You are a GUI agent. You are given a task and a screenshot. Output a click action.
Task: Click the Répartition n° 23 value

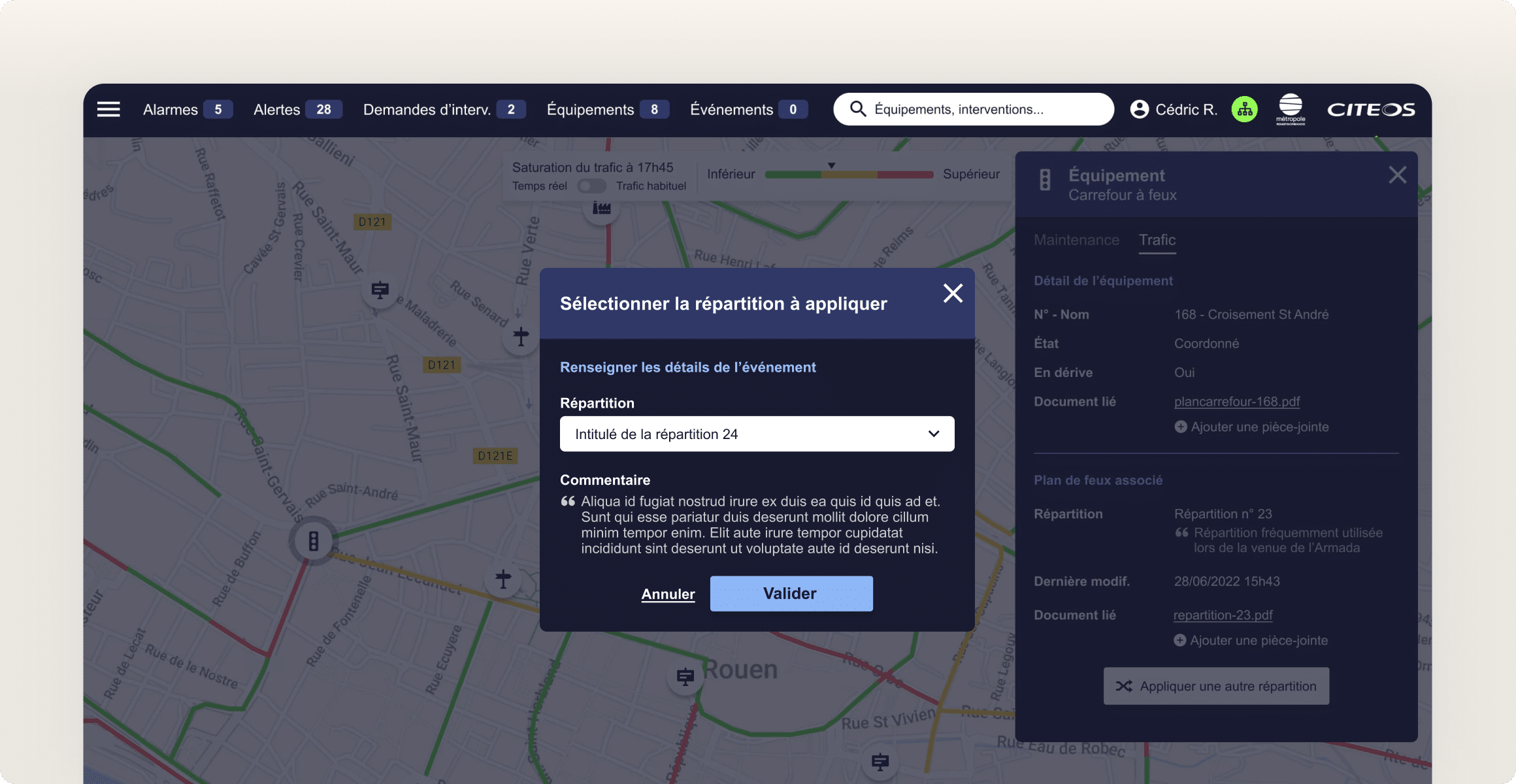1223,514
